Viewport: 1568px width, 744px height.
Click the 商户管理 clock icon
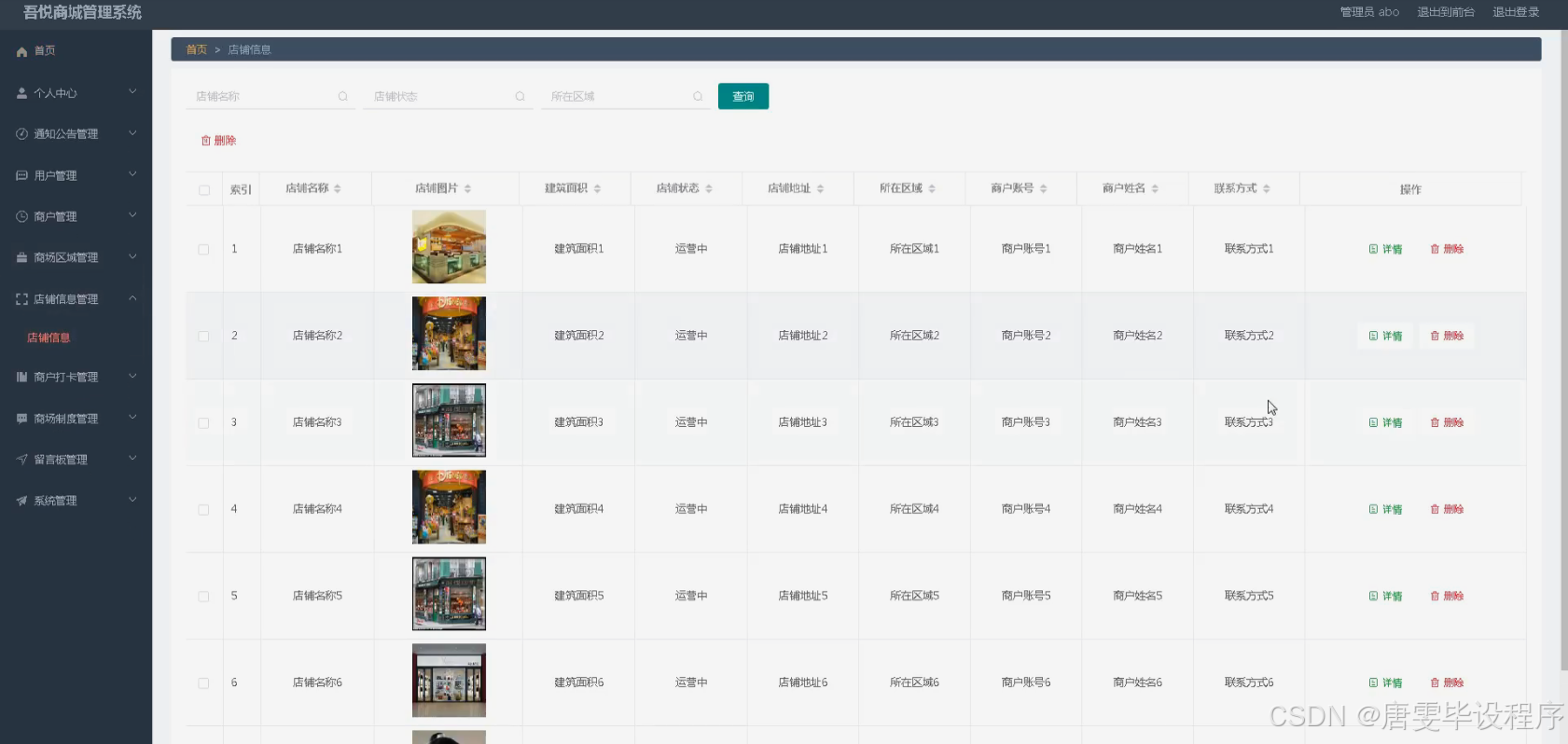point(21,216)
